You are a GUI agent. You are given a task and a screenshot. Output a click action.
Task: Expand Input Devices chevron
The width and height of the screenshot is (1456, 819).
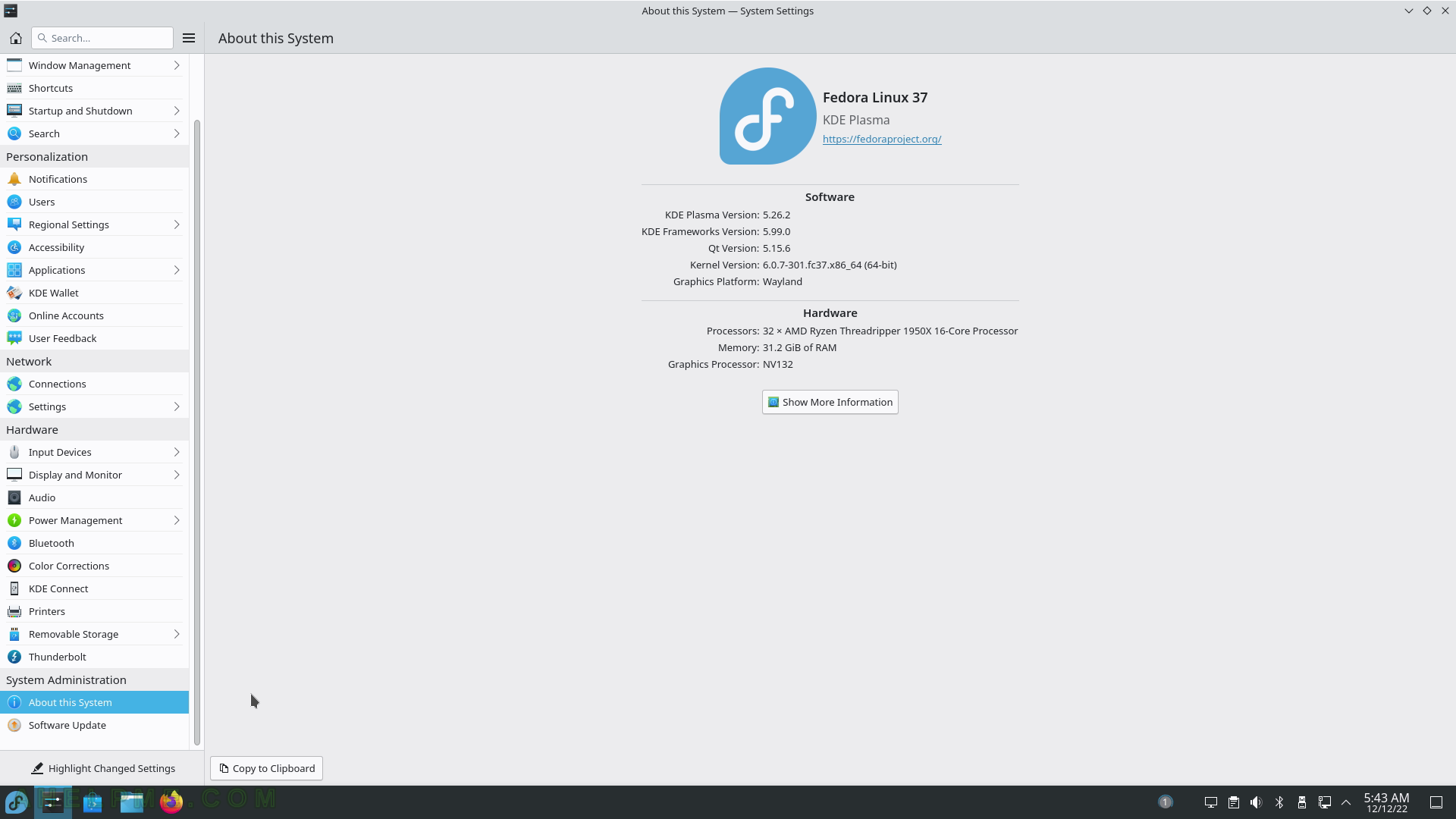pos(177,452)
